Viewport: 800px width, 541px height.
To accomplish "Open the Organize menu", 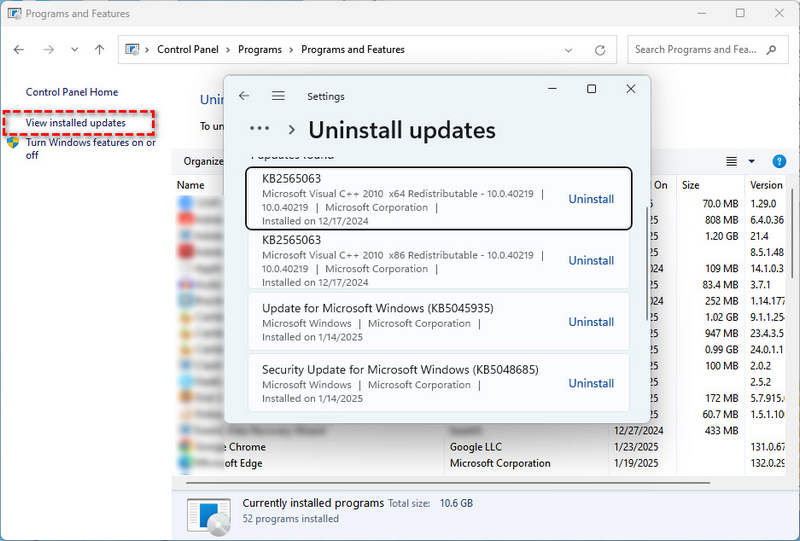I will 203,161.
